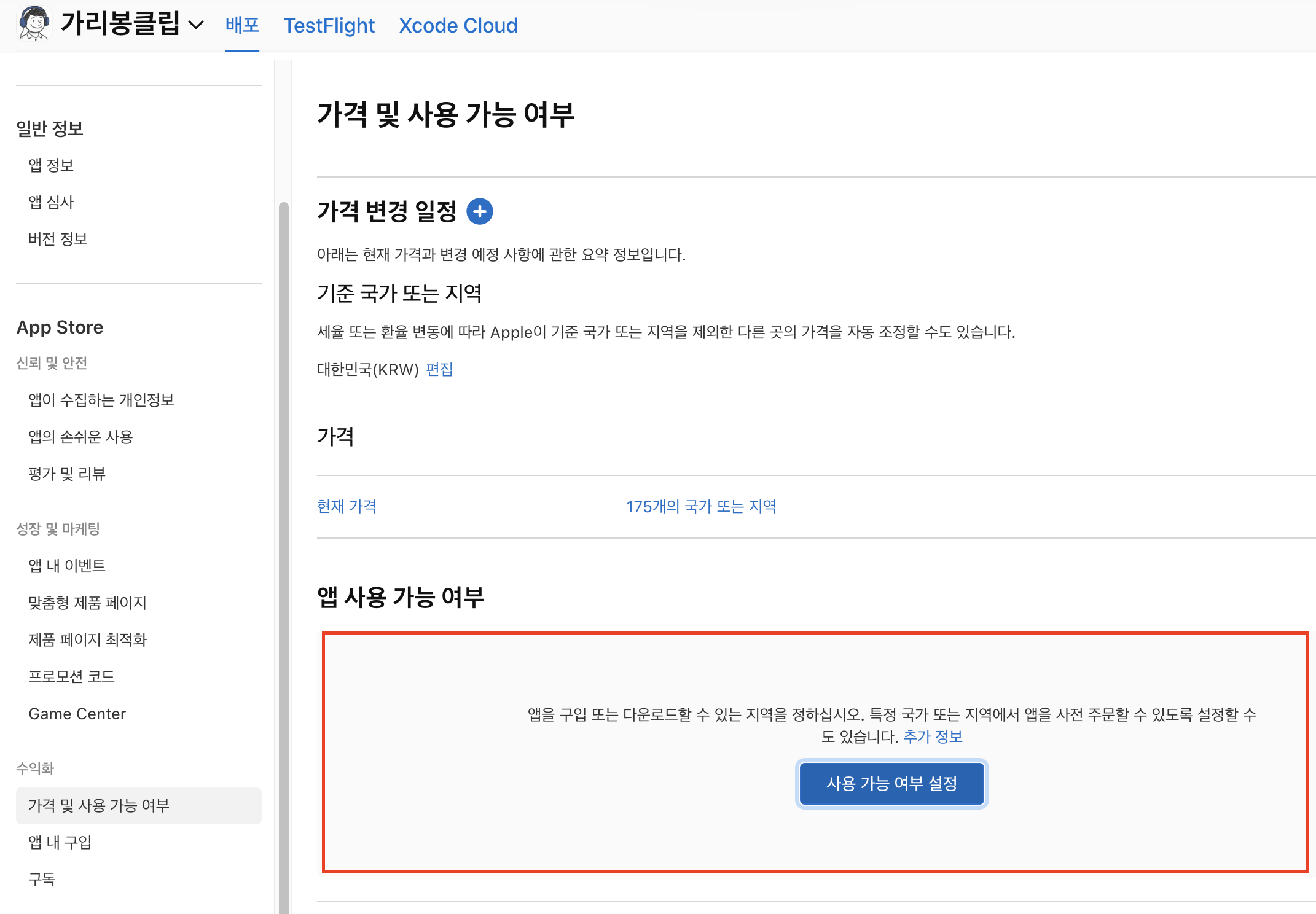Click the 편집 link beside 대한민국(KRW)

pos(439,369)
